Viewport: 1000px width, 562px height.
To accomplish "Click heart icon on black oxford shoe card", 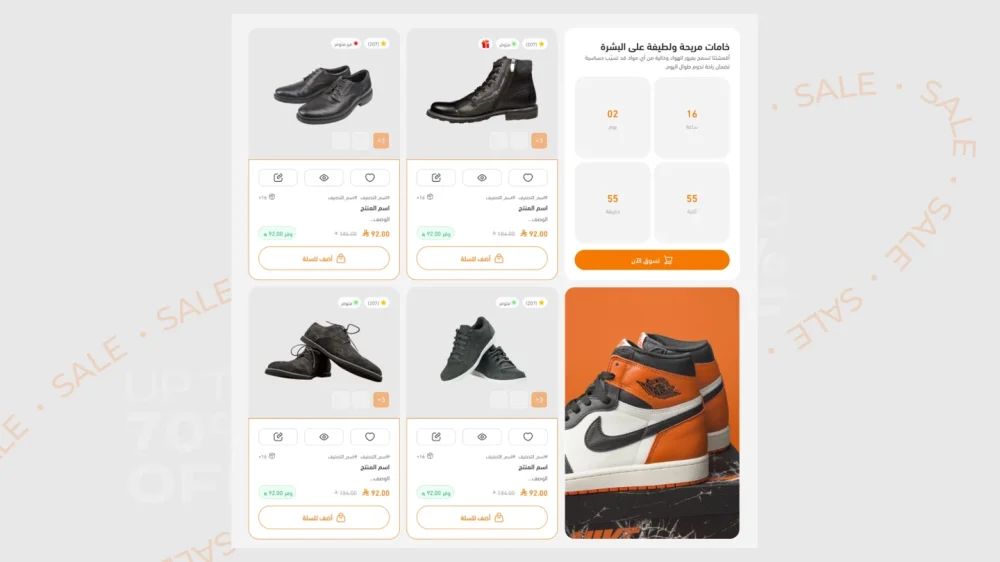I will (370, 178).
